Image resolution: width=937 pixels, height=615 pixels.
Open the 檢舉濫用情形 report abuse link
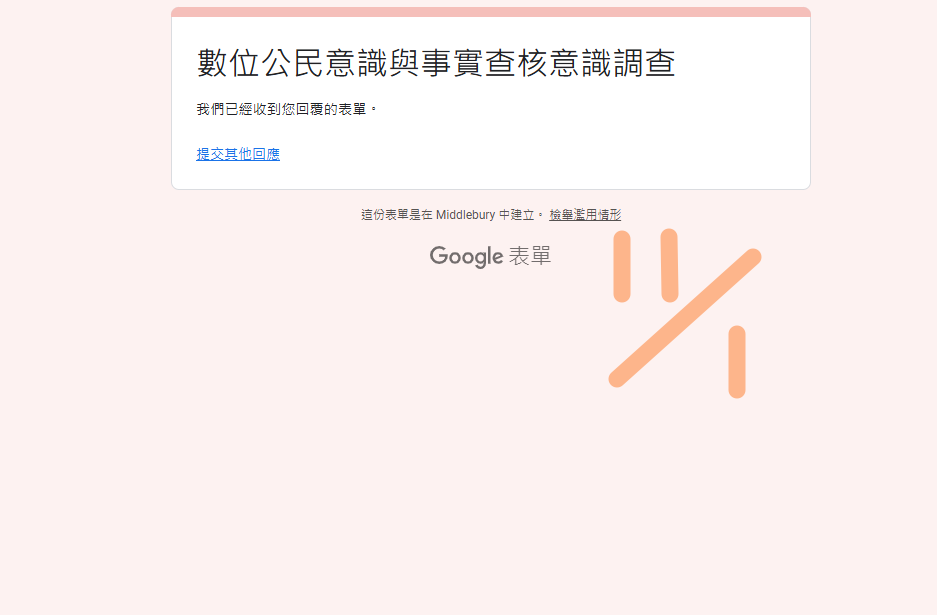[x=585, y=215]
